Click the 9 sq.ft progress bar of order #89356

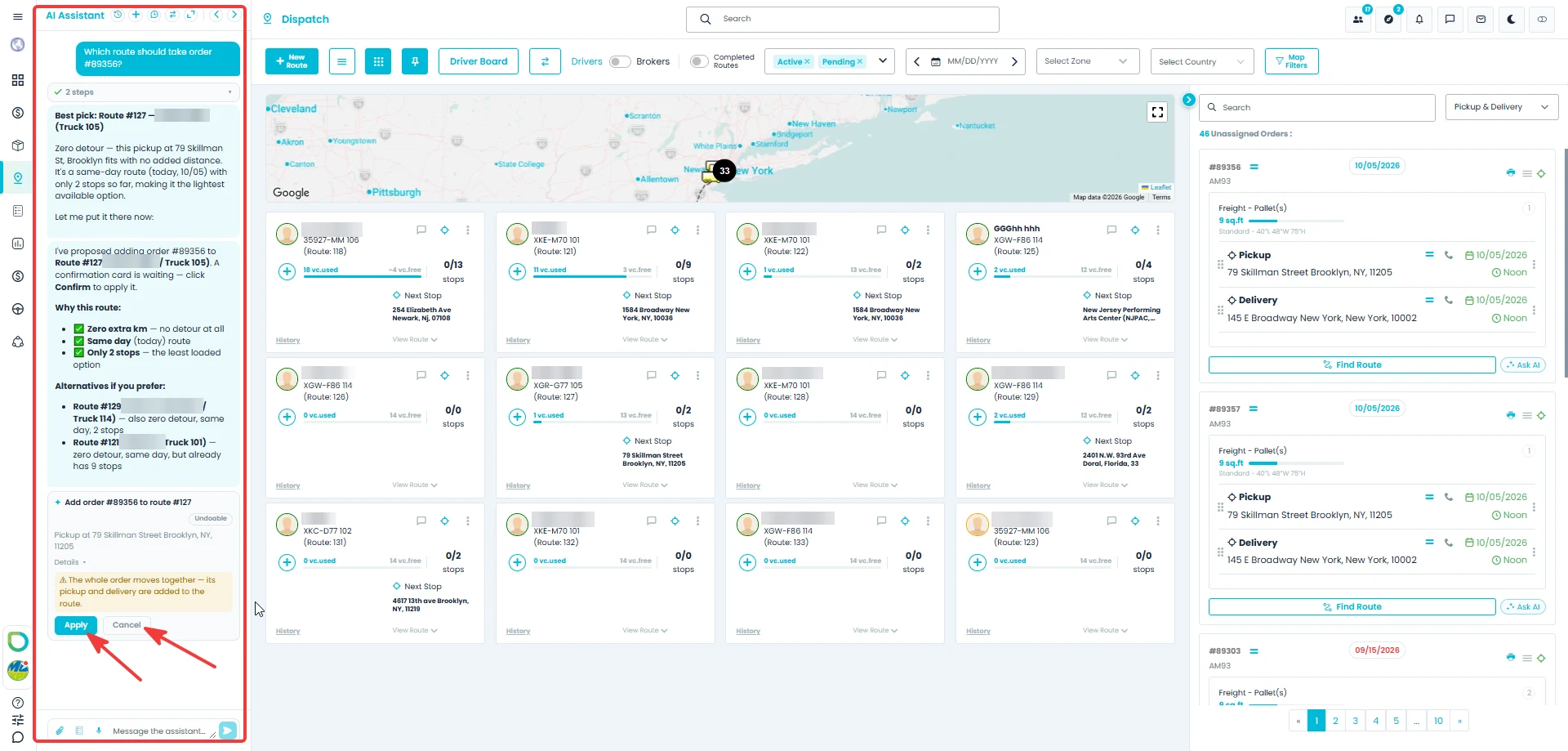(x=1296, y=221)
